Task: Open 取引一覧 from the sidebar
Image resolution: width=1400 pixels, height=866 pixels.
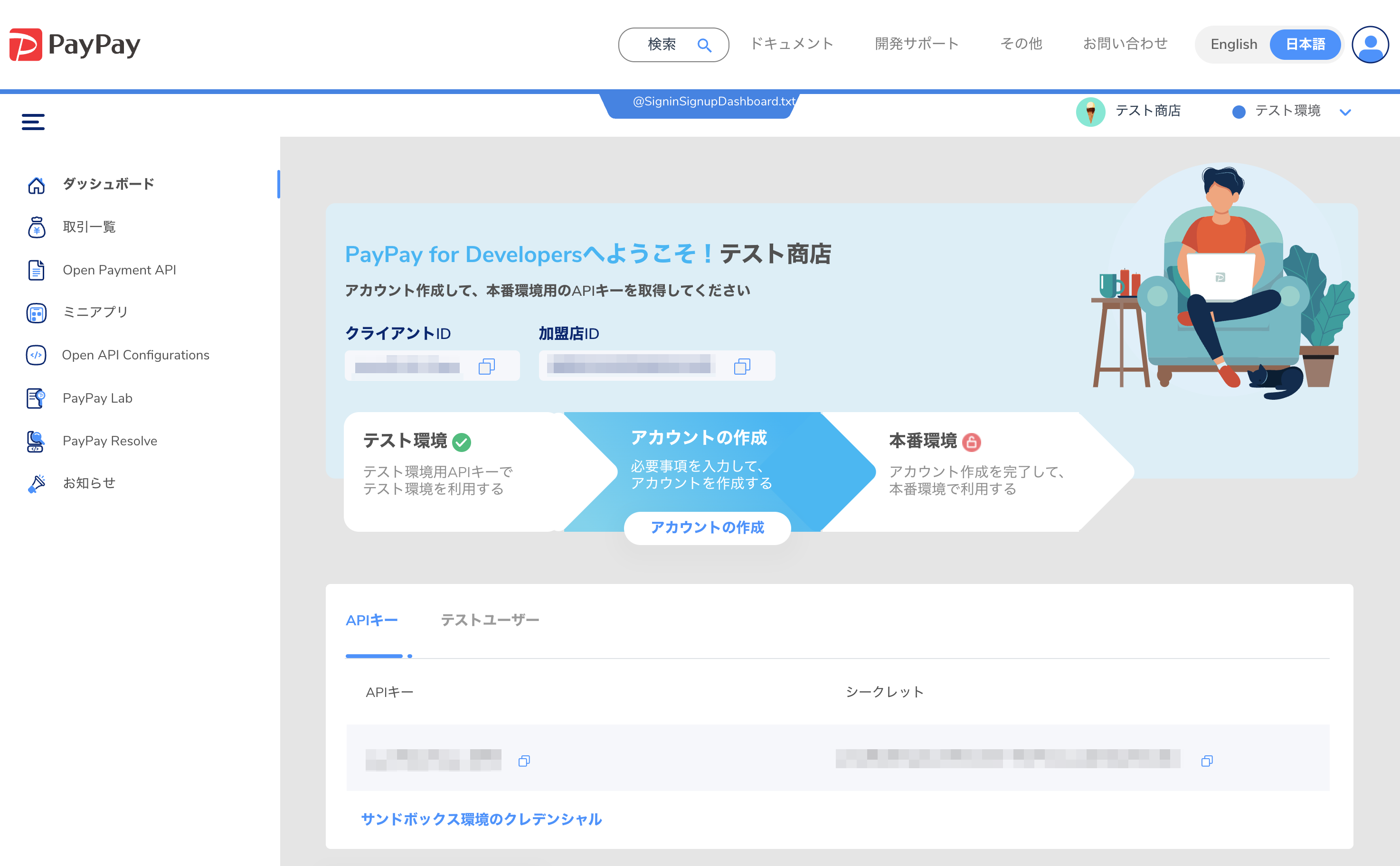Action: point(89,227)
